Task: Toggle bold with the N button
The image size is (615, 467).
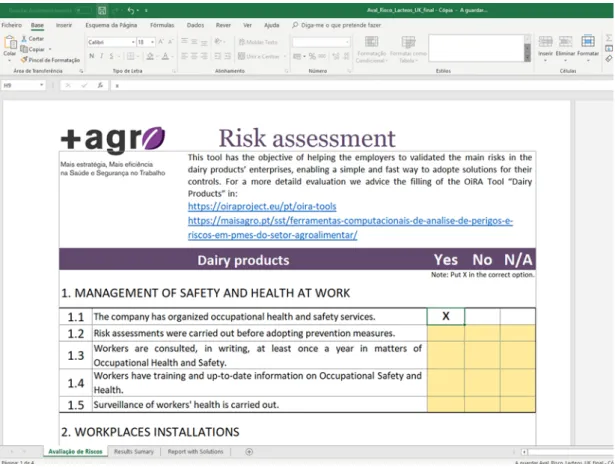Action: pos(91,56)
